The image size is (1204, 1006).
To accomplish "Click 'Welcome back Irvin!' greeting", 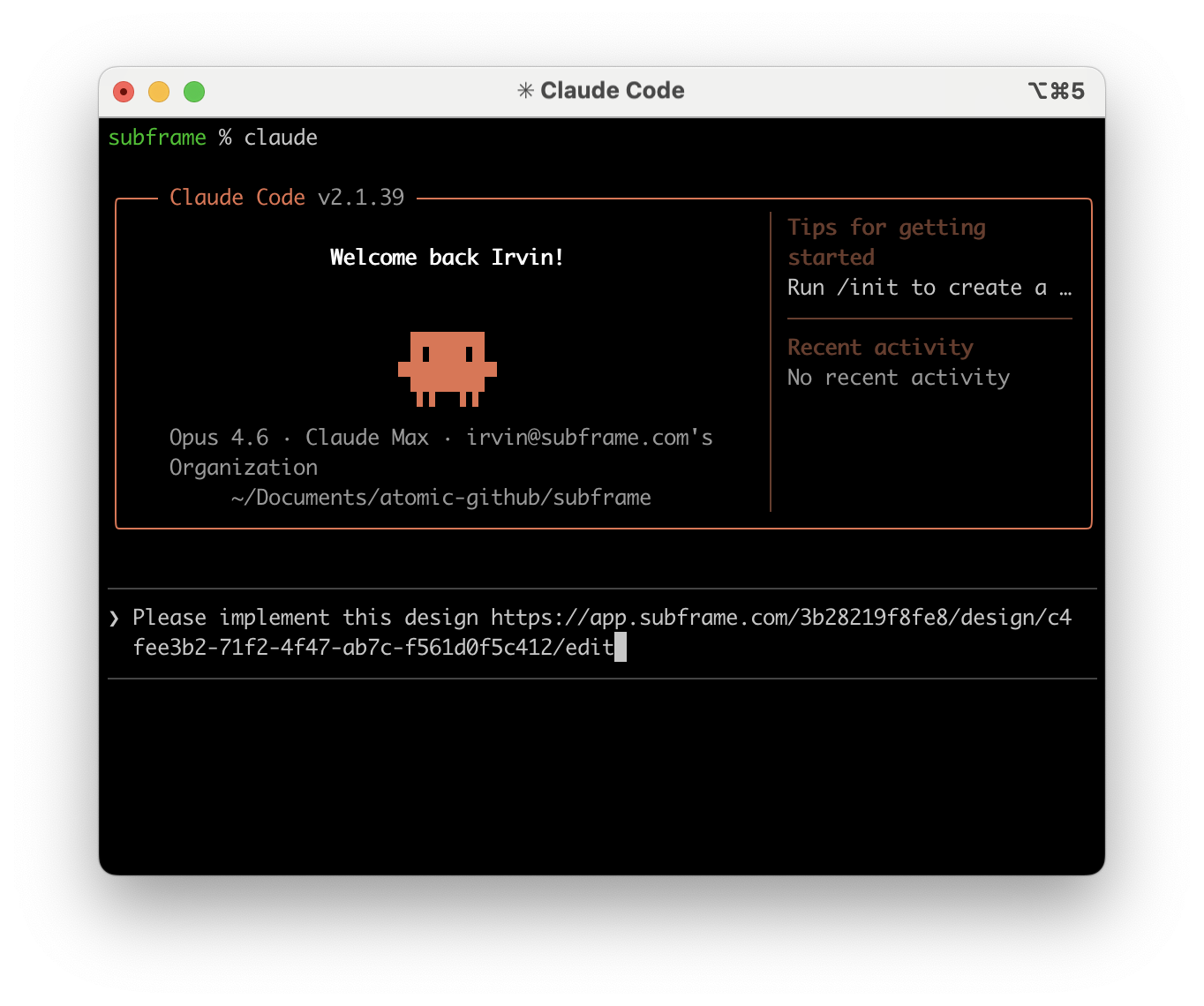I will (447, 258).
